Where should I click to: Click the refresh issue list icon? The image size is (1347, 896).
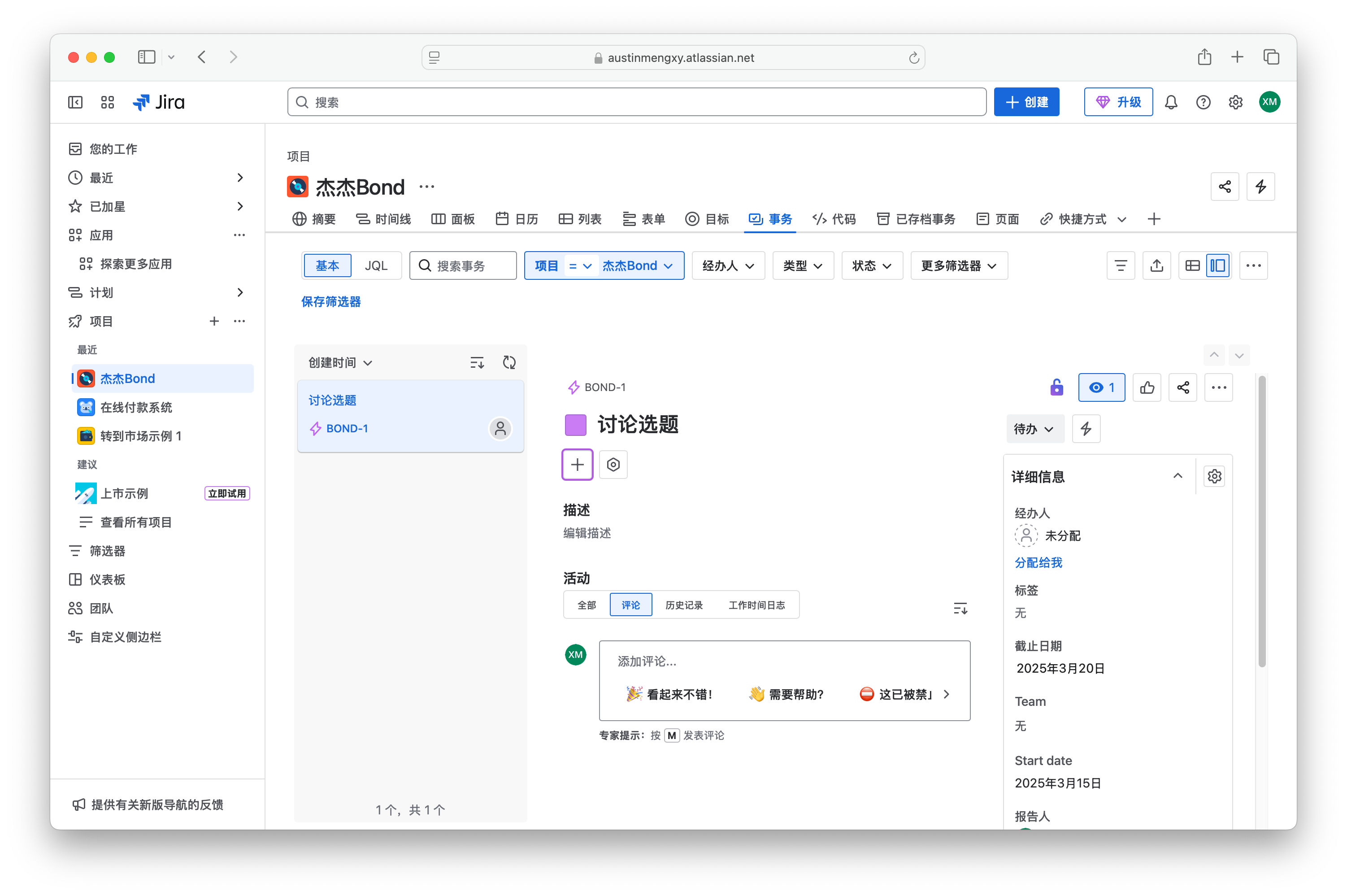509,362
